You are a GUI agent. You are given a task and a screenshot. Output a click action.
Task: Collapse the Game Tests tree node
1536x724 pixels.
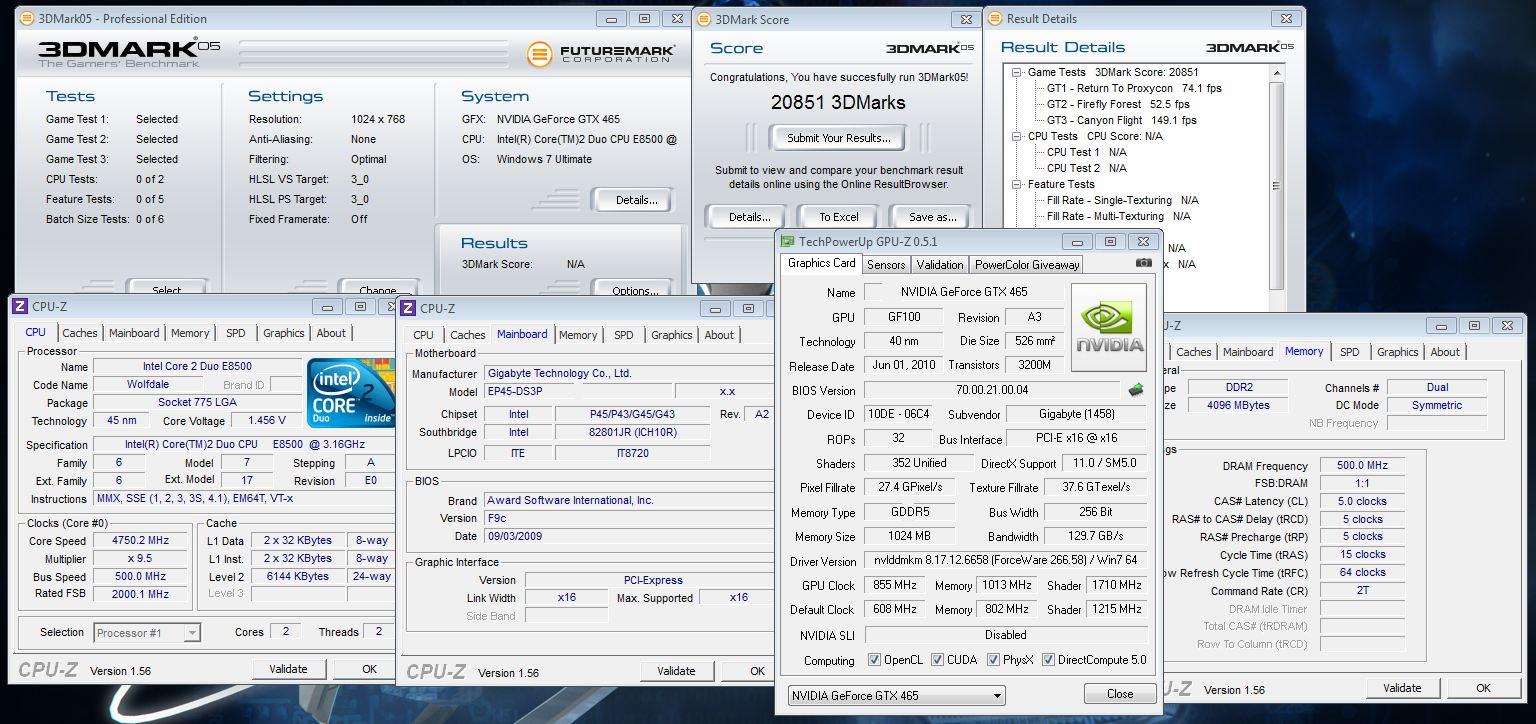click(1017, 72)
